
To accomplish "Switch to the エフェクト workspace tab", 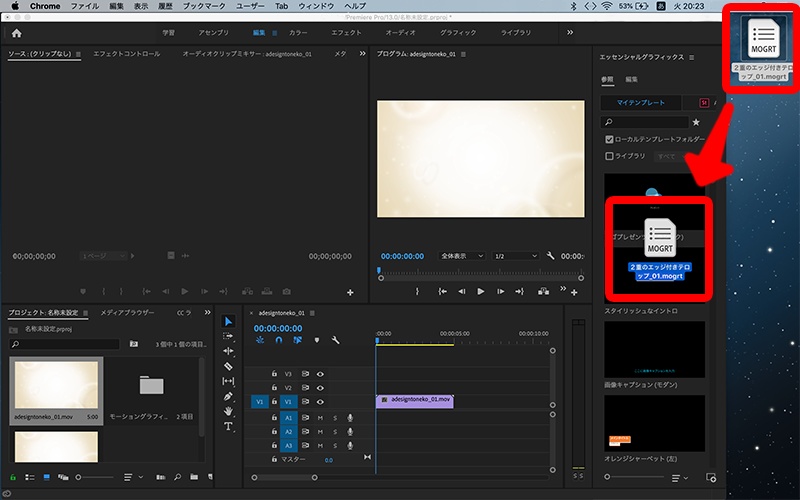I will pyautogui.click(x=346, y=33).
